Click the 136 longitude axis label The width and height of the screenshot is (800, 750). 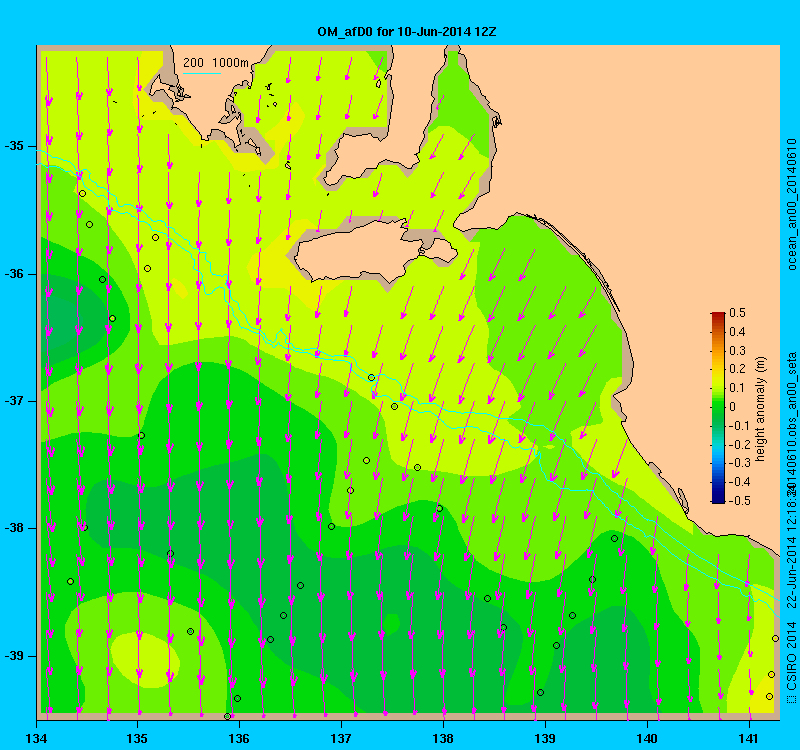[x=239, y=738]
